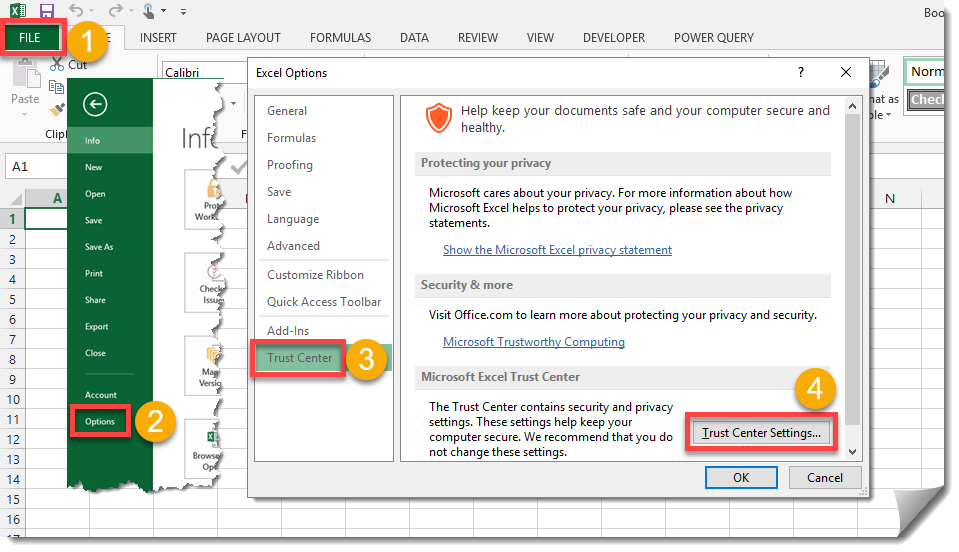Click row 5 header
Image resolution: width=959 pixels, height=552 pixels.
click(x=12, y=300)
